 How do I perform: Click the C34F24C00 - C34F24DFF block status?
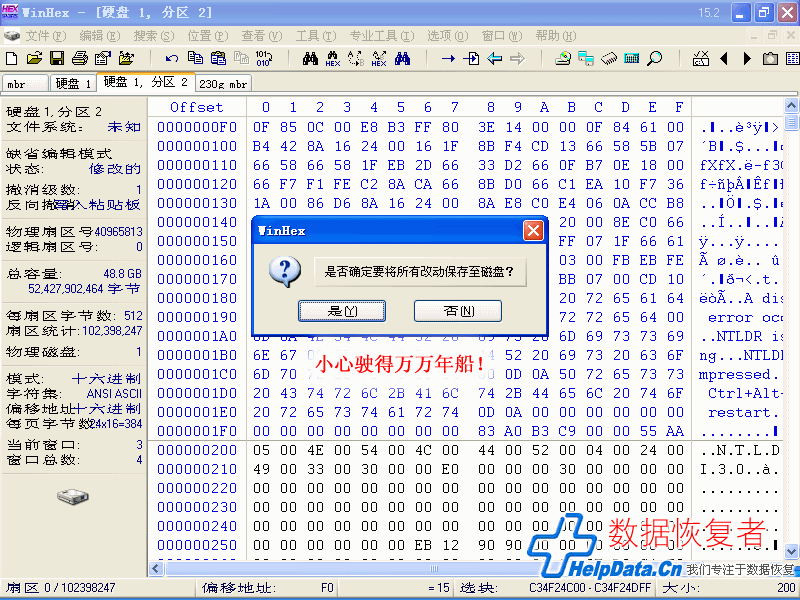[x=590, y=588]
